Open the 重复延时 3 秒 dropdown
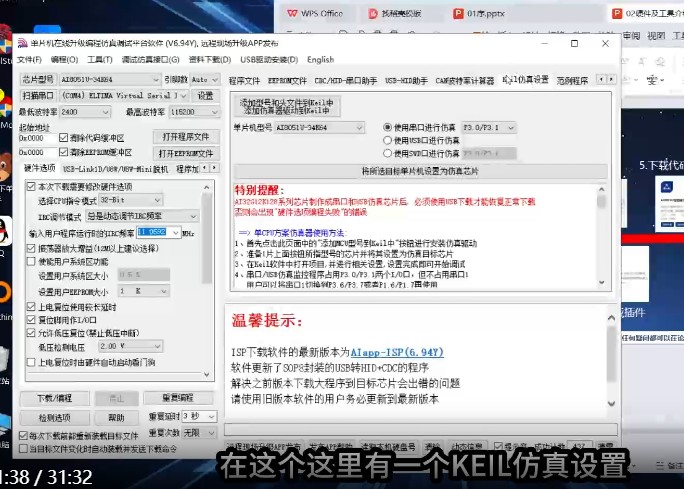This screenshot has height=489, width=684. [x=199, y=416]
